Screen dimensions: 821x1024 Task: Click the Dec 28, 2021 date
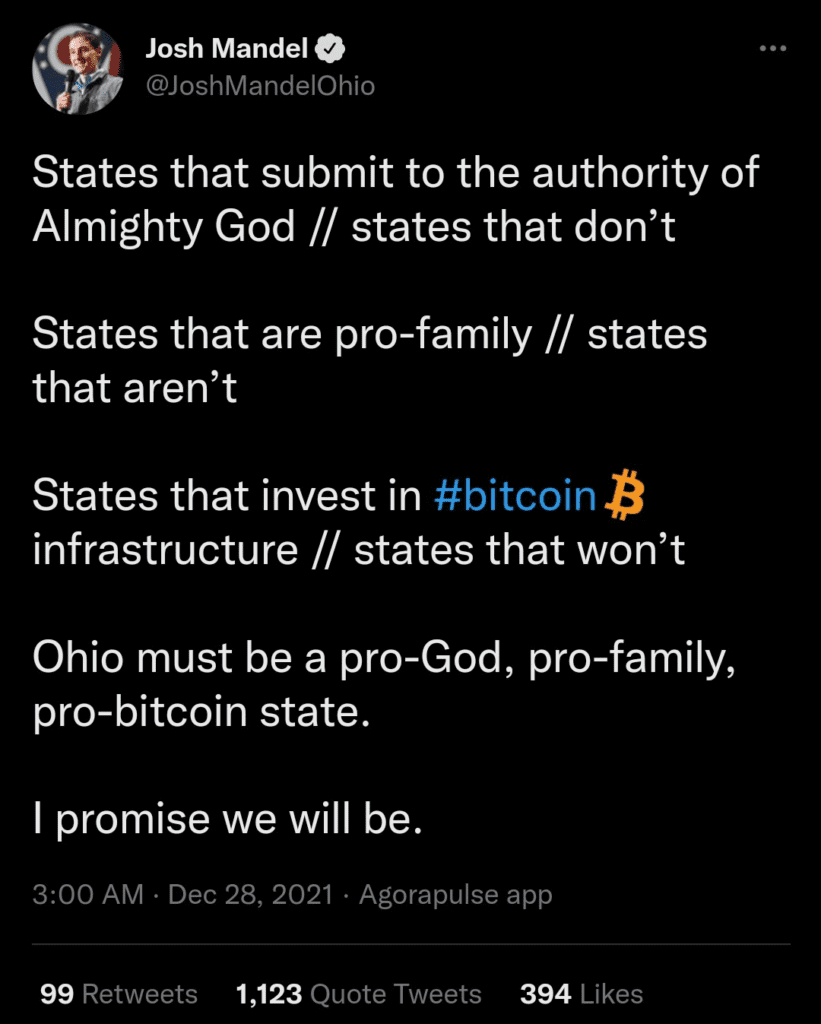(x=250, y=894)
